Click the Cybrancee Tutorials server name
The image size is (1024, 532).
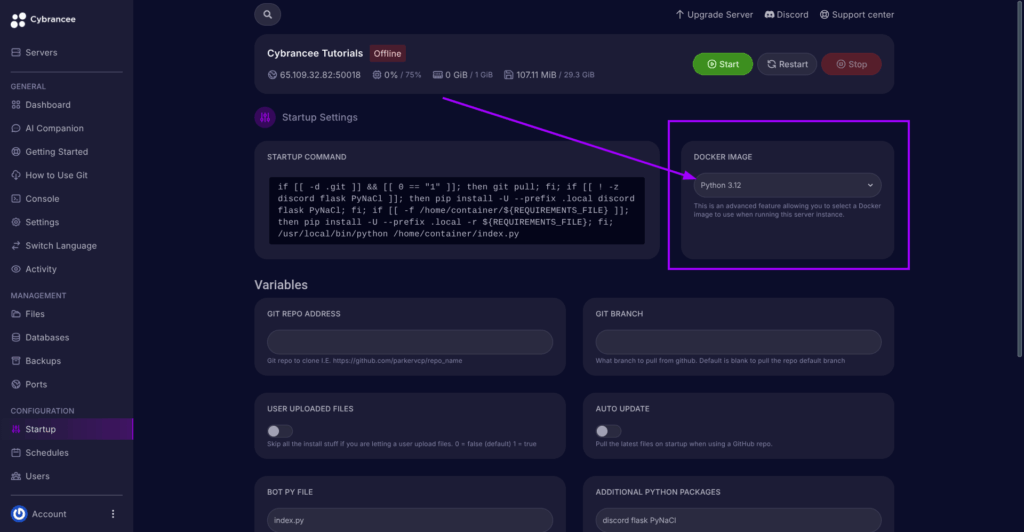315,54
